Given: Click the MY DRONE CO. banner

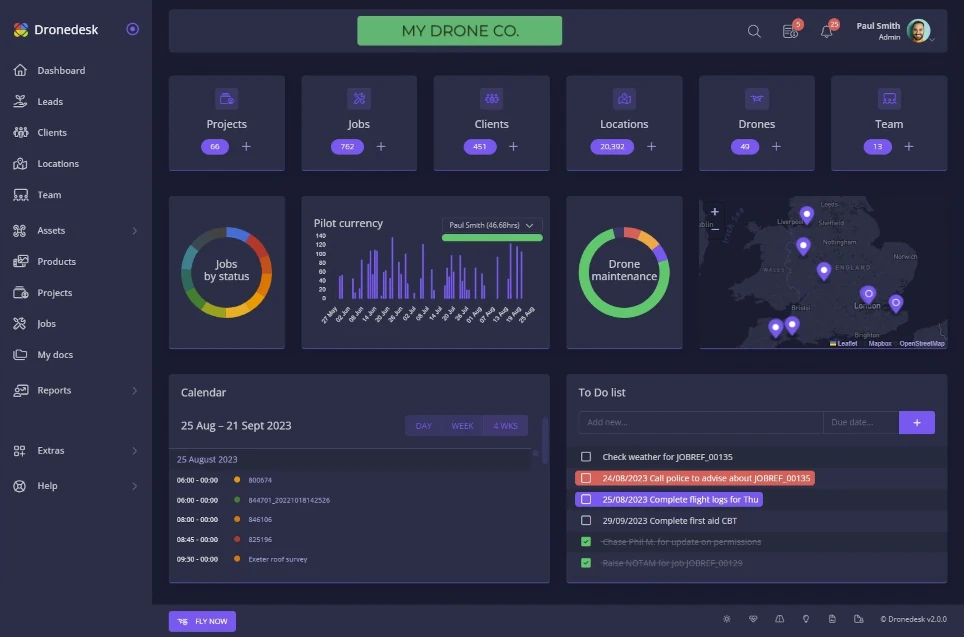Looking at the screenshot, I should click(x=459, y=31).
